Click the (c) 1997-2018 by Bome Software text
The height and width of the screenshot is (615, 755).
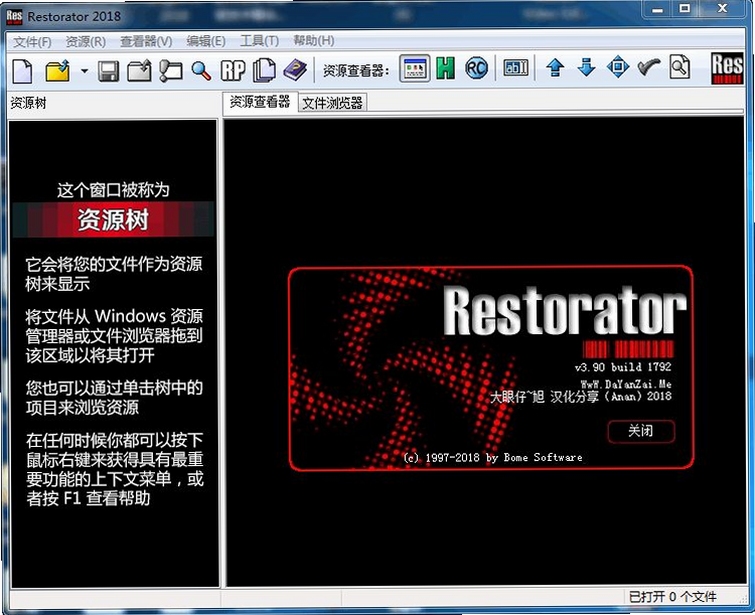(493, 458)
